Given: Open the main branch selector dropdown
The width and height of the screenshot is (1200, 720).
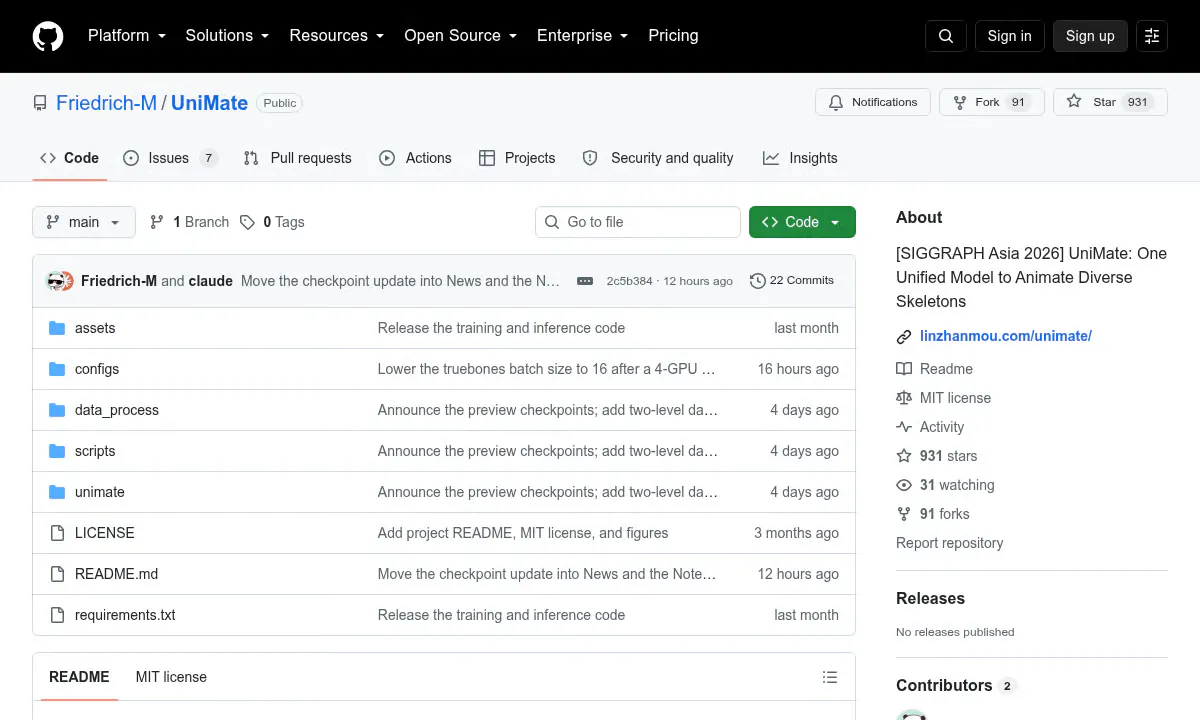Looking at the screenshot, I should [84, 222].
